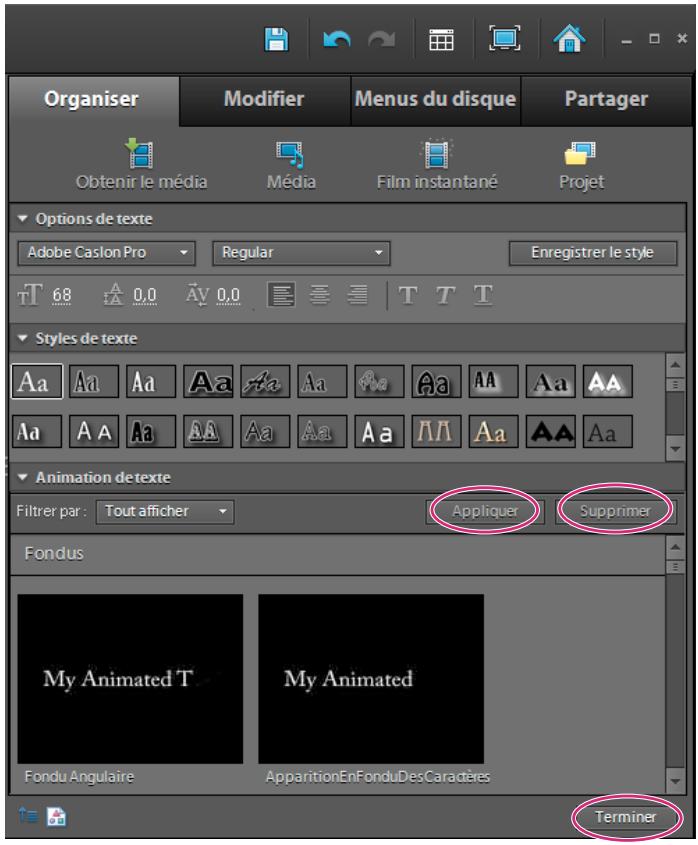Open the grid layout icon in top bar
698x845 pixels.
[440, 40]
